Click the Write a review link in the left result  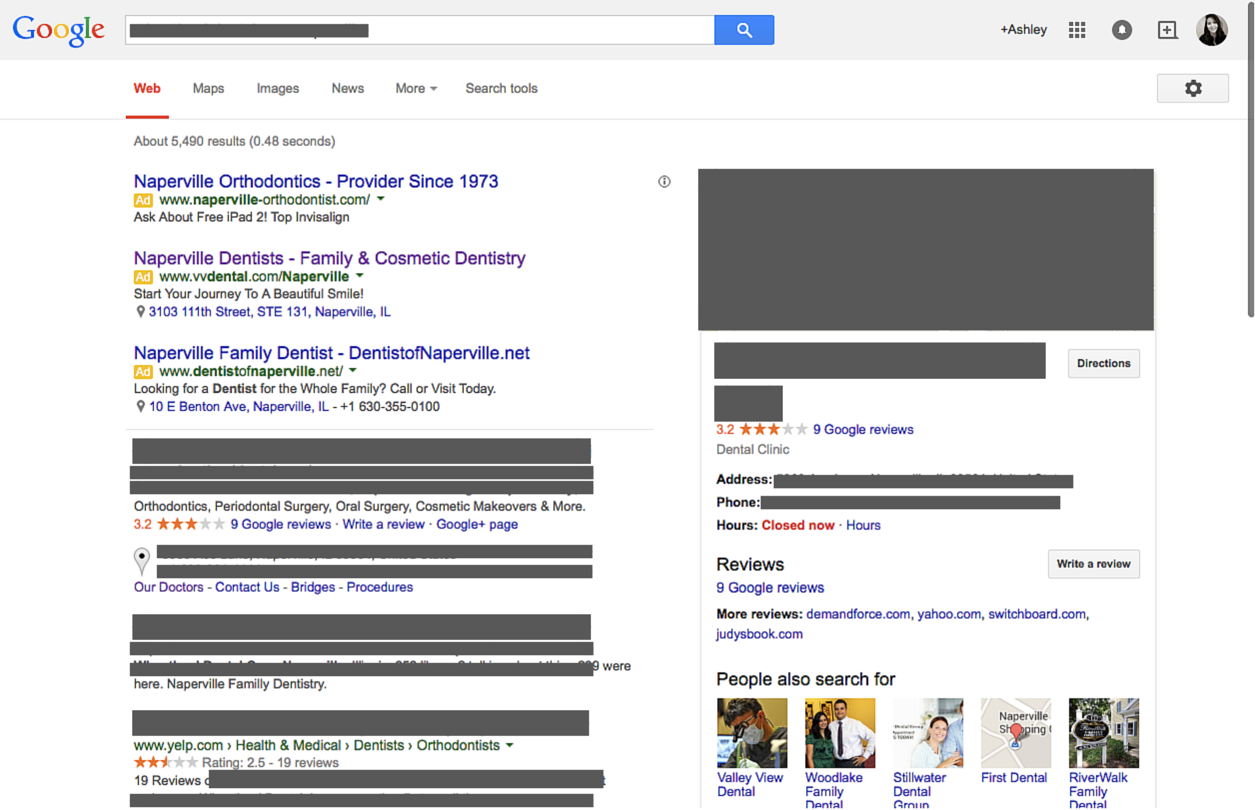384,524
